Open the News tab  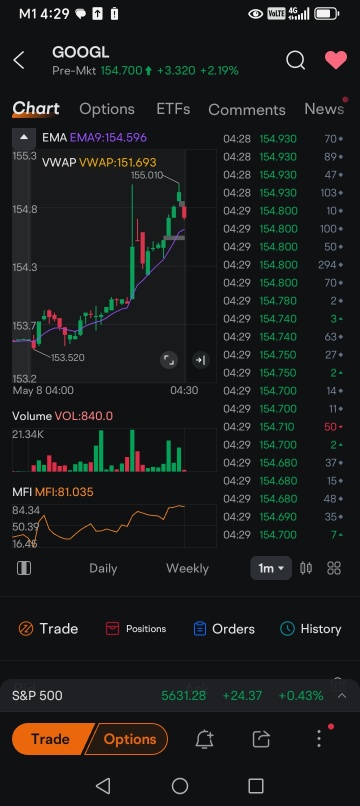click(x=324, y=109)
